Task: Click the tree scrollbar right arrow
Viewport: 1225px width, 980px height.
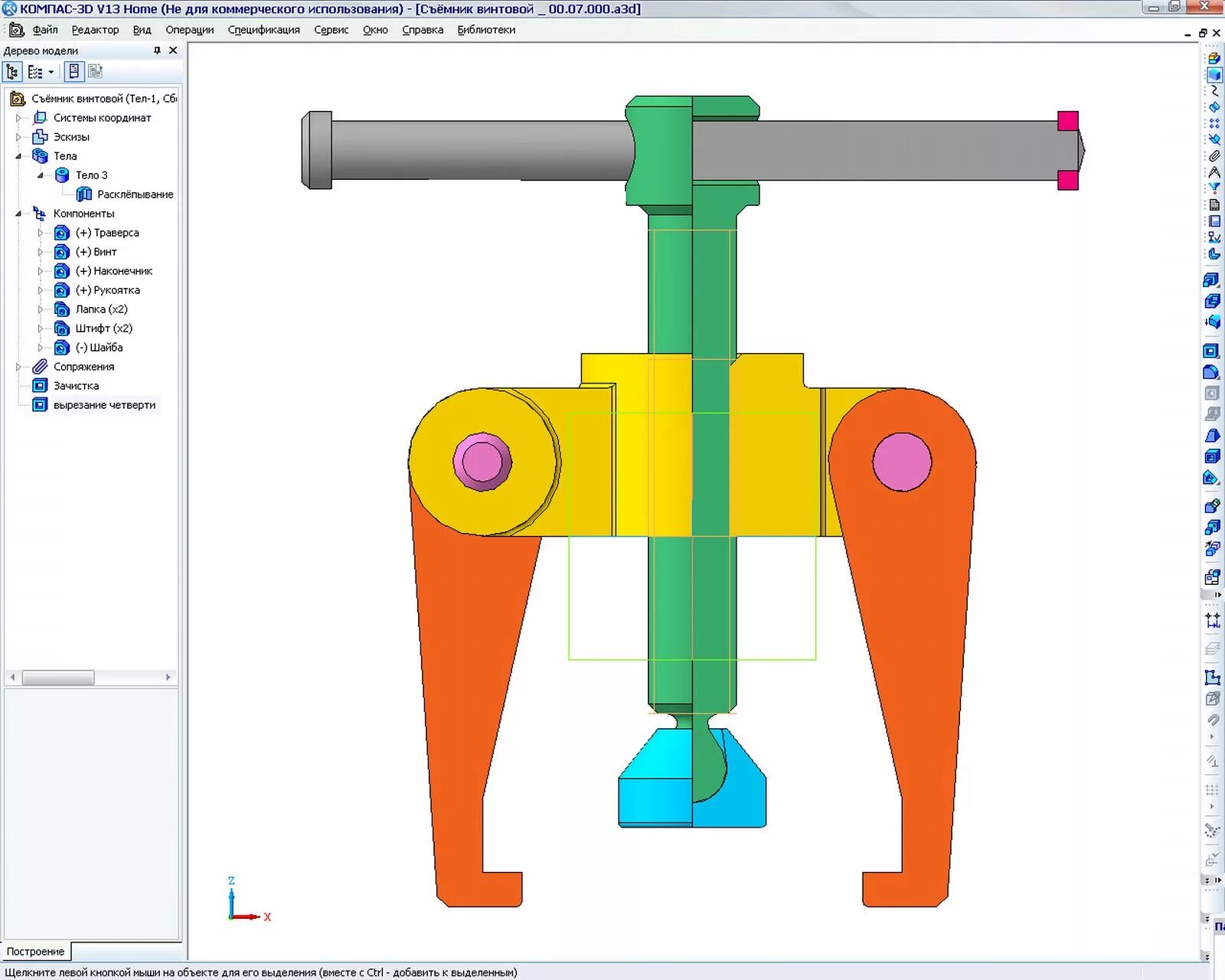Action: (168, 678)
